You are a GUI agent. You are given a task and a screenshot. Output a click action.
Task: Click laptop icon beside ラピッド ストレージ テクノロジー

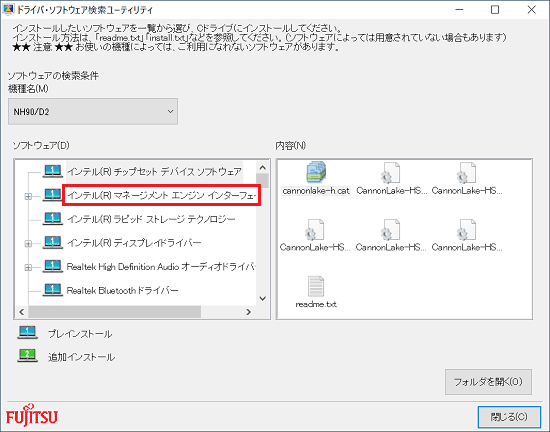pyautogui.click(x=53, y=219)
